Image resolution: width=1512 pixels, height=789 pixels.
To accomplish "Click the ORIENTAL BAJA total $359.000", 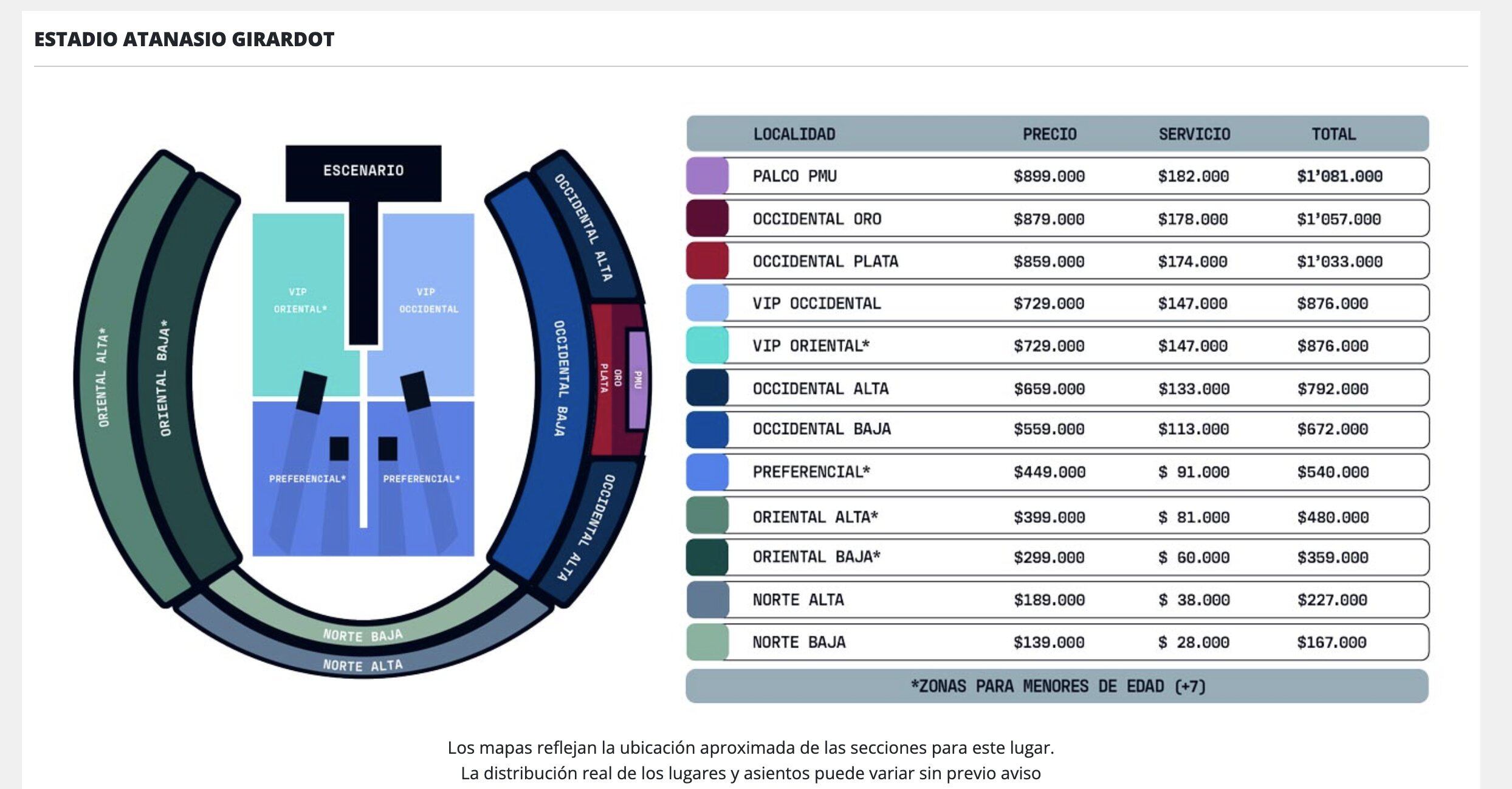I will click(x=1332, y=557).
